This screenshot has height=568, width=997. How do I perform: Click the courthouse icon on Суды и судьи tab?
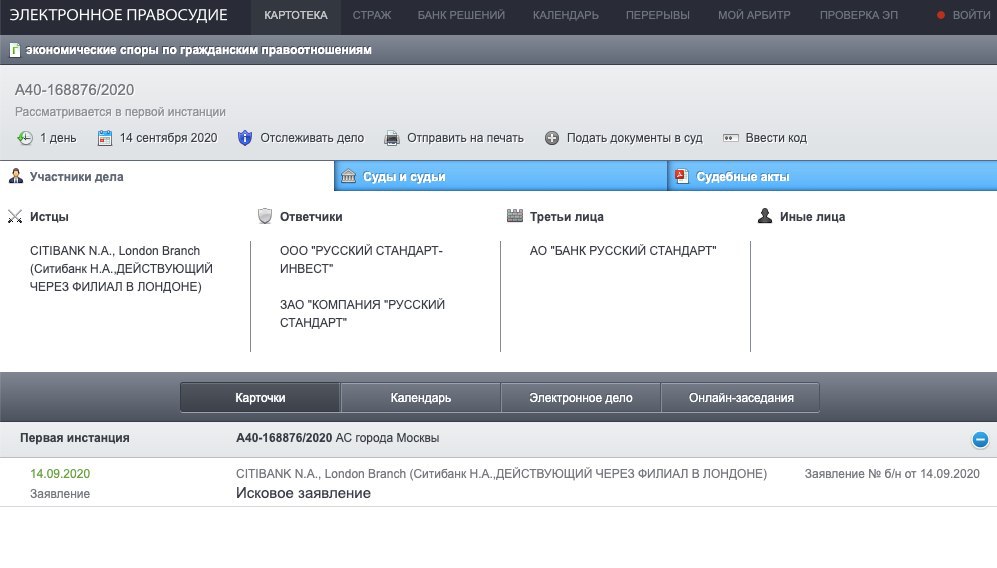coord(348,176)
